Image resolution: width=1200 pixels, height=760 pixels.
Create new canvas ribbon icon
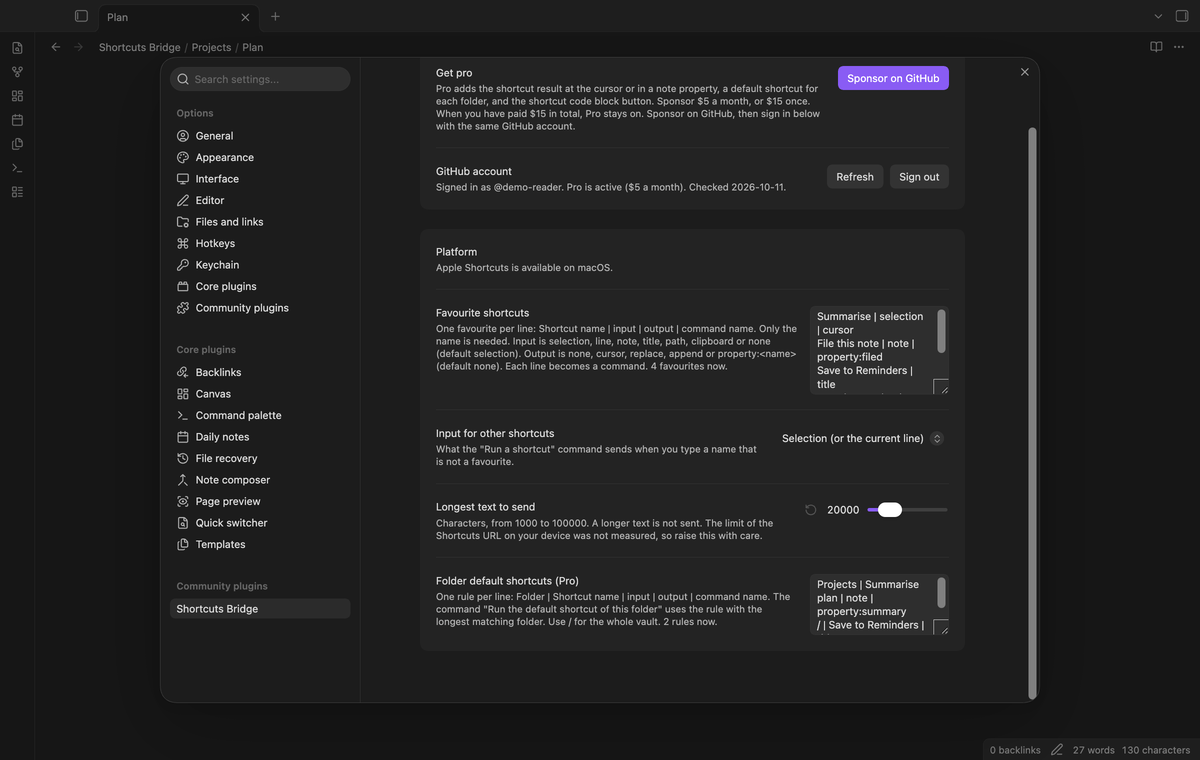pos(17,96)
